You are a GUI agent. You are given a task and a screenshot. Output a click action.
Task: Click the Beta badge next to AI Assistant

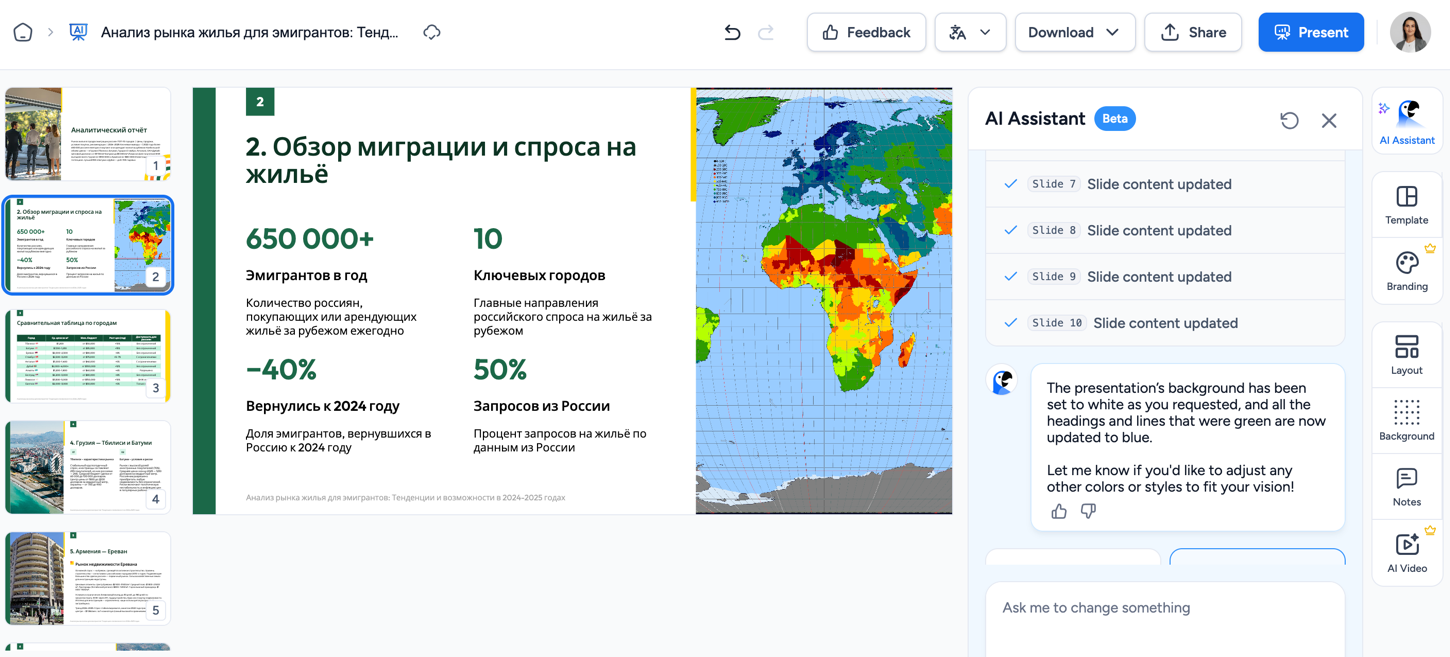1114,119
